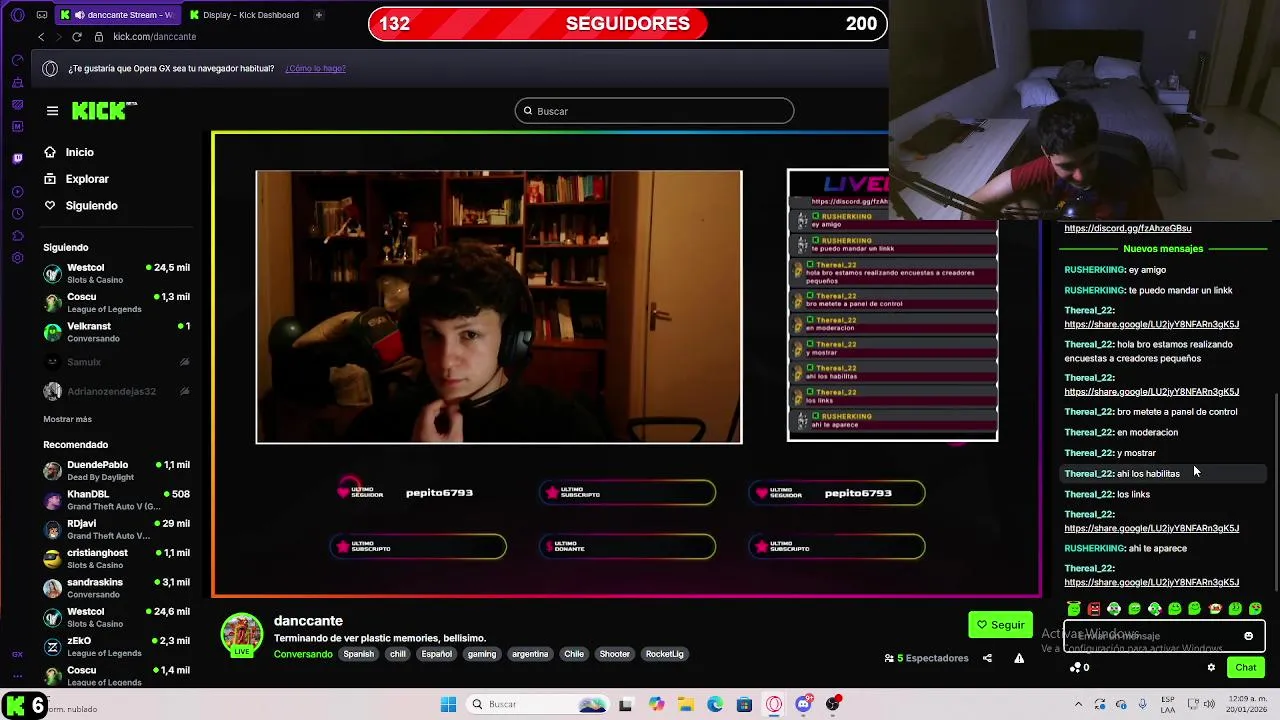Open recommended channel cristianghost
The width and height of the screenshot is (1280, 720).
pyautogui.click(x=116, y=558)
